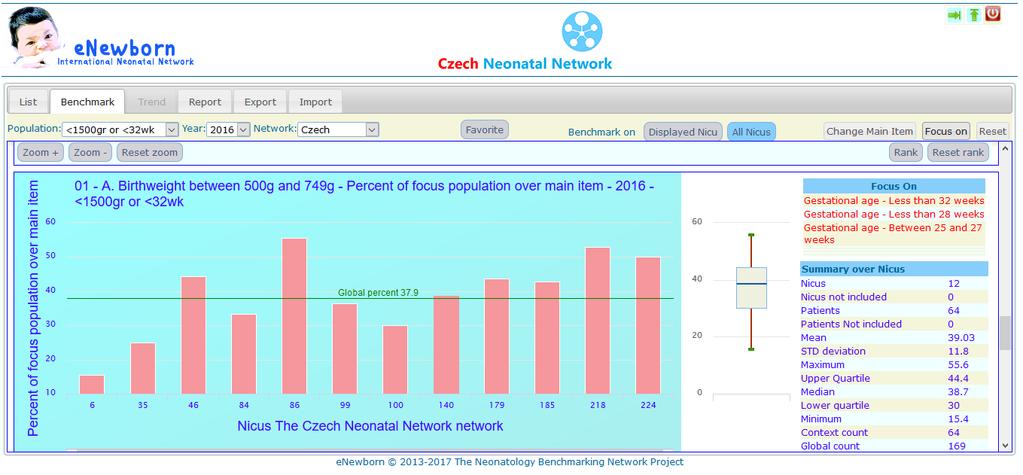Click the bar for Nicu 179
This screenshot has height=475, width=1023.
click(496, 337)
